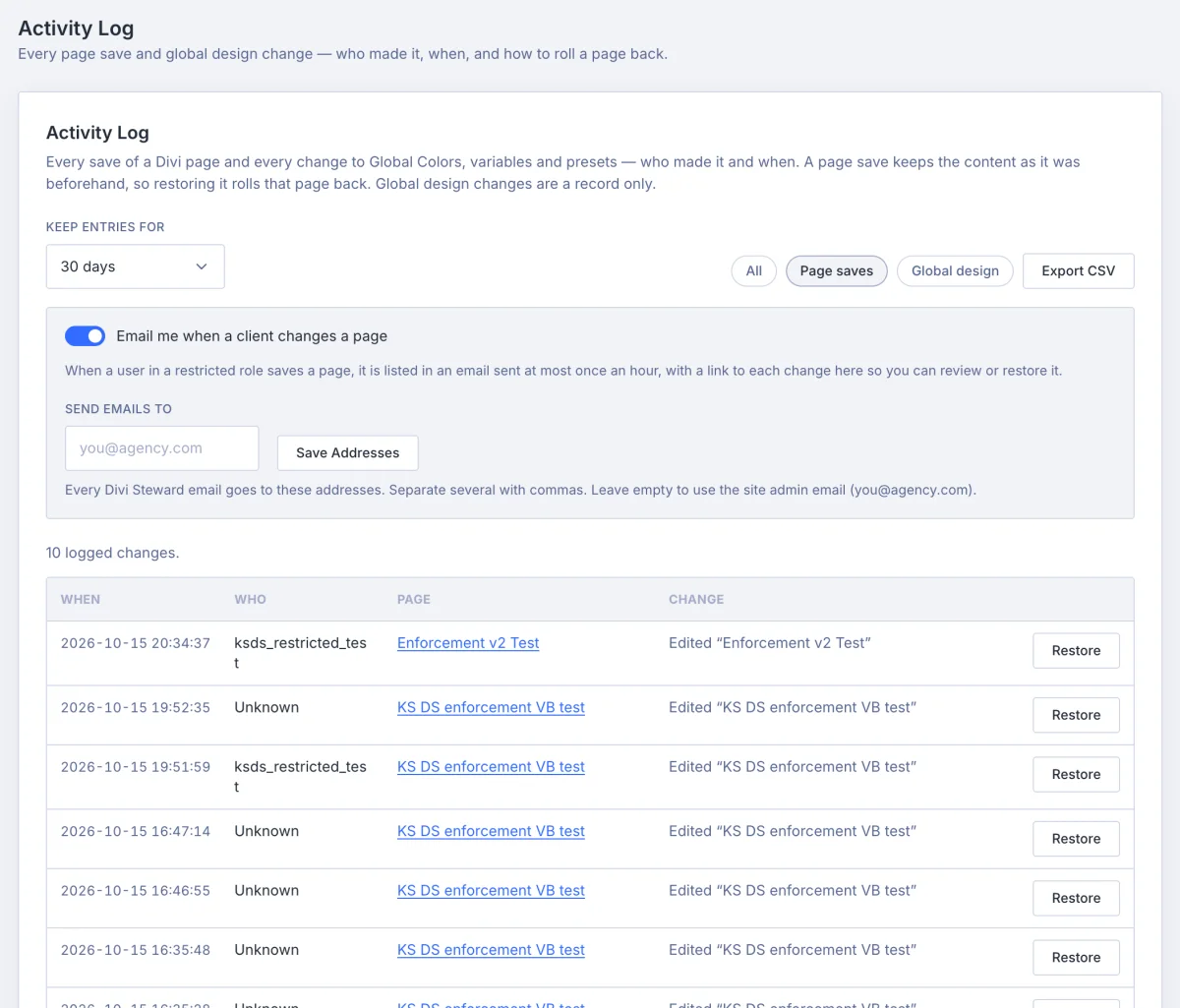This screenshot has width=1180, height=1008.
Task: Select the Page saves filter
Action: coord(837,271)
